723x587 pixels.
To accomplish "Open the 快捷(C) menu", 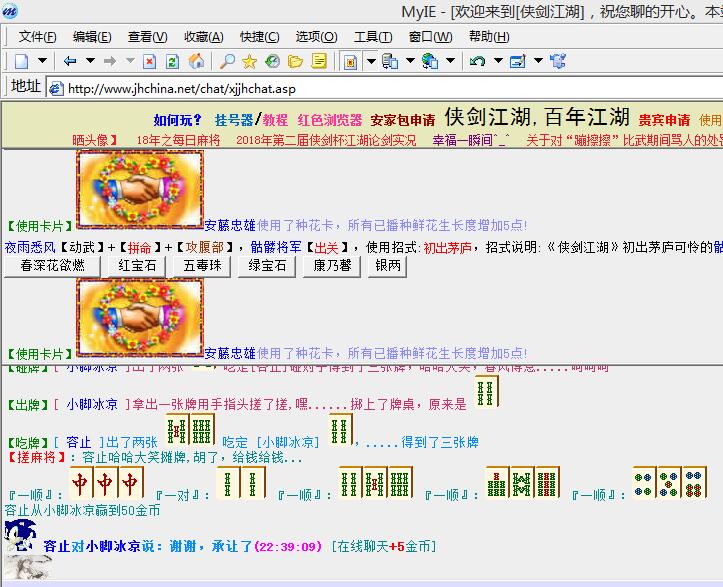I will point(260,36).
